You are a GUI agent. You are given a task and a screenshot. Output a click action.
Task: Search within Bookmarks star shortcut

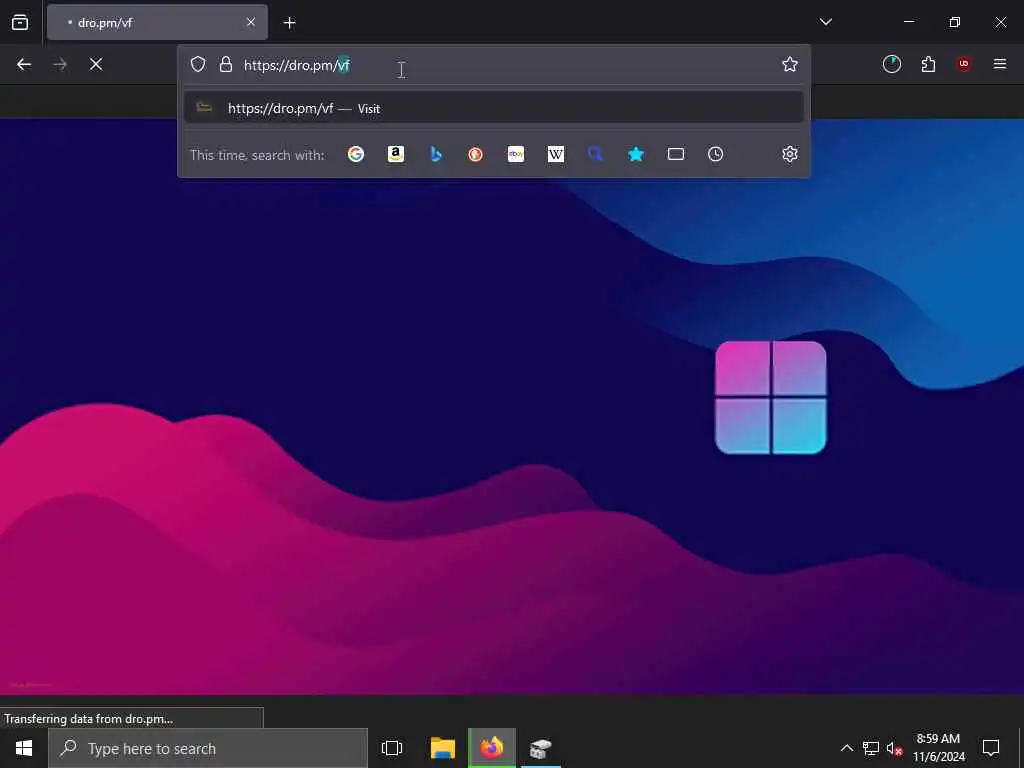click(636, 154)
